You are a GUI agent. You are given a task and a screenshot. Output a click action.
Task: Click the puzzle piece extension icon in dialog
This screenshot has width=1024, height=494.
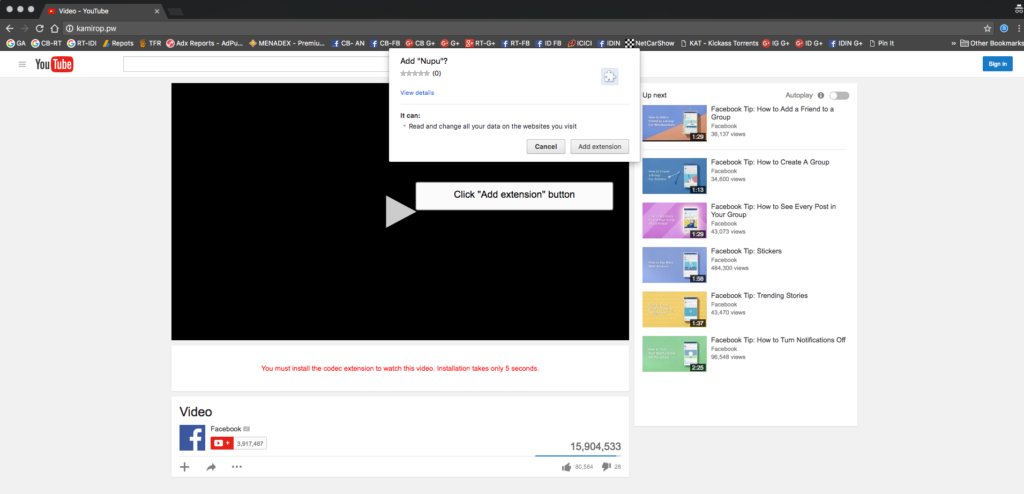coord(609,77)
